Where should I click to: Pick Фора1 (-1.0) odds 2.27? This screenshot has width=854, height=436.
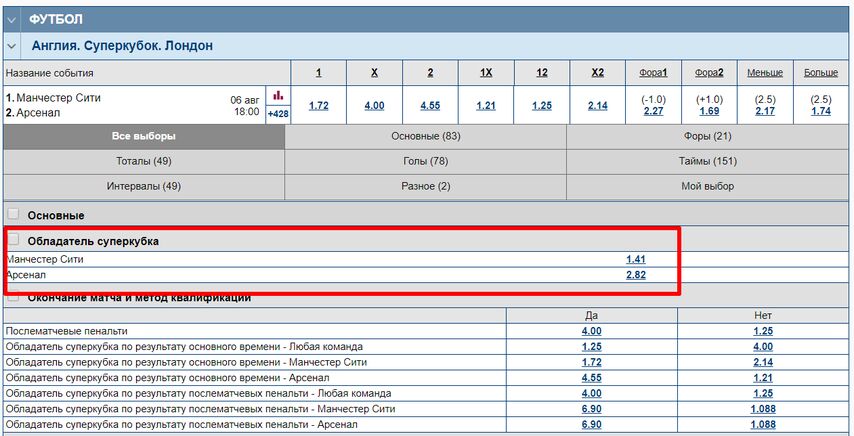(x=654, y=111)
